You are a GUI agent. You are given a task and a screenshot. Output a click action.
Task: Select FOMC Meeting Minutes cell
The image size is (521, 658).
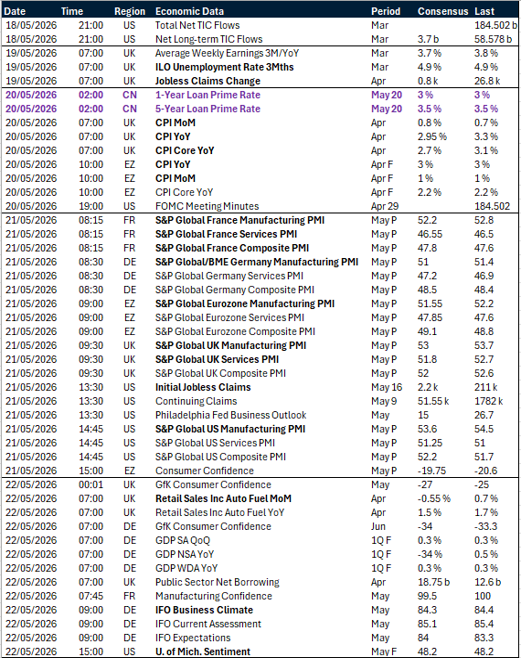pyautogui.click(x=207, y=206)
